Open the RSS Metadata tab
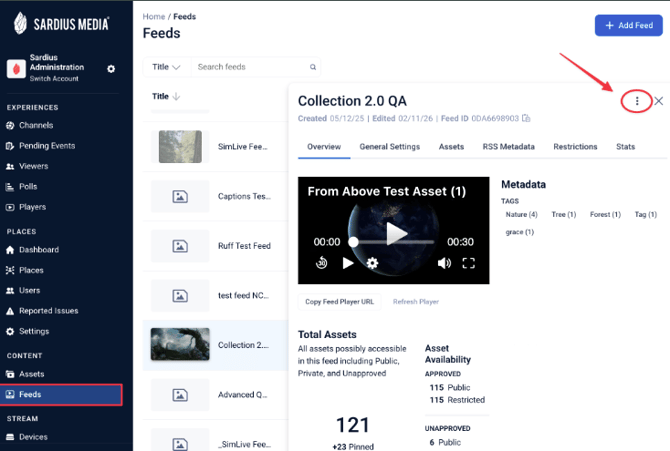670x451 pixels. (x=508, y=147)
